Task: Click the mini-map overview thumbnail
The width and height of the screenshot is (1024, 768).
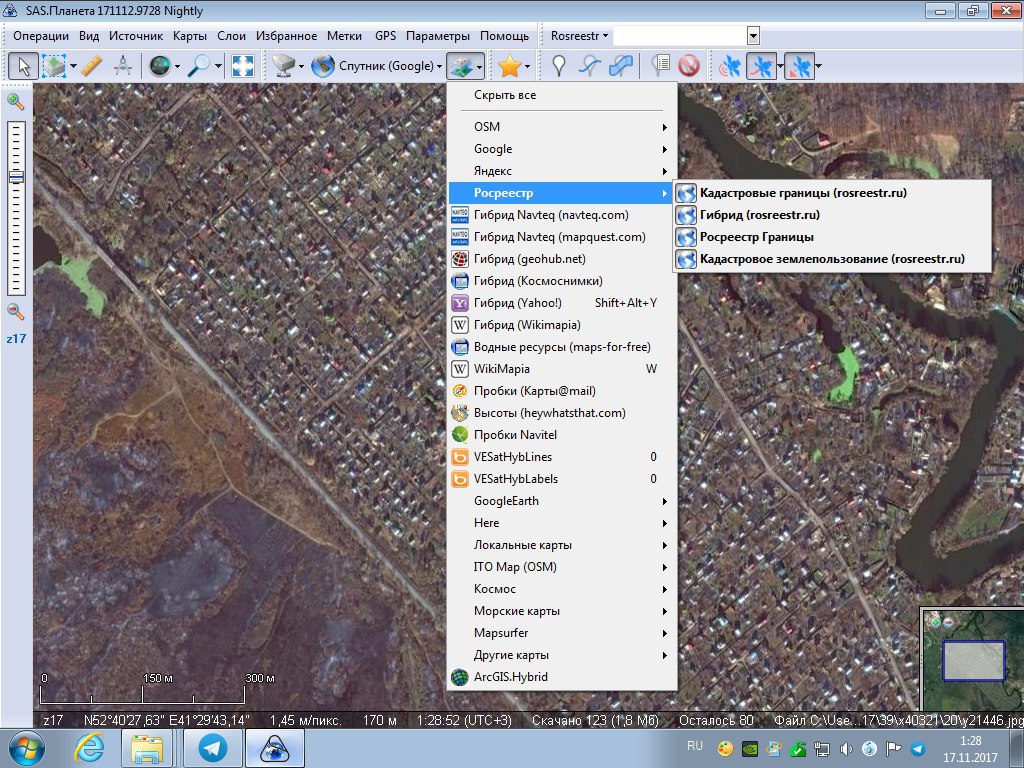Action: [x=972, y=660]
